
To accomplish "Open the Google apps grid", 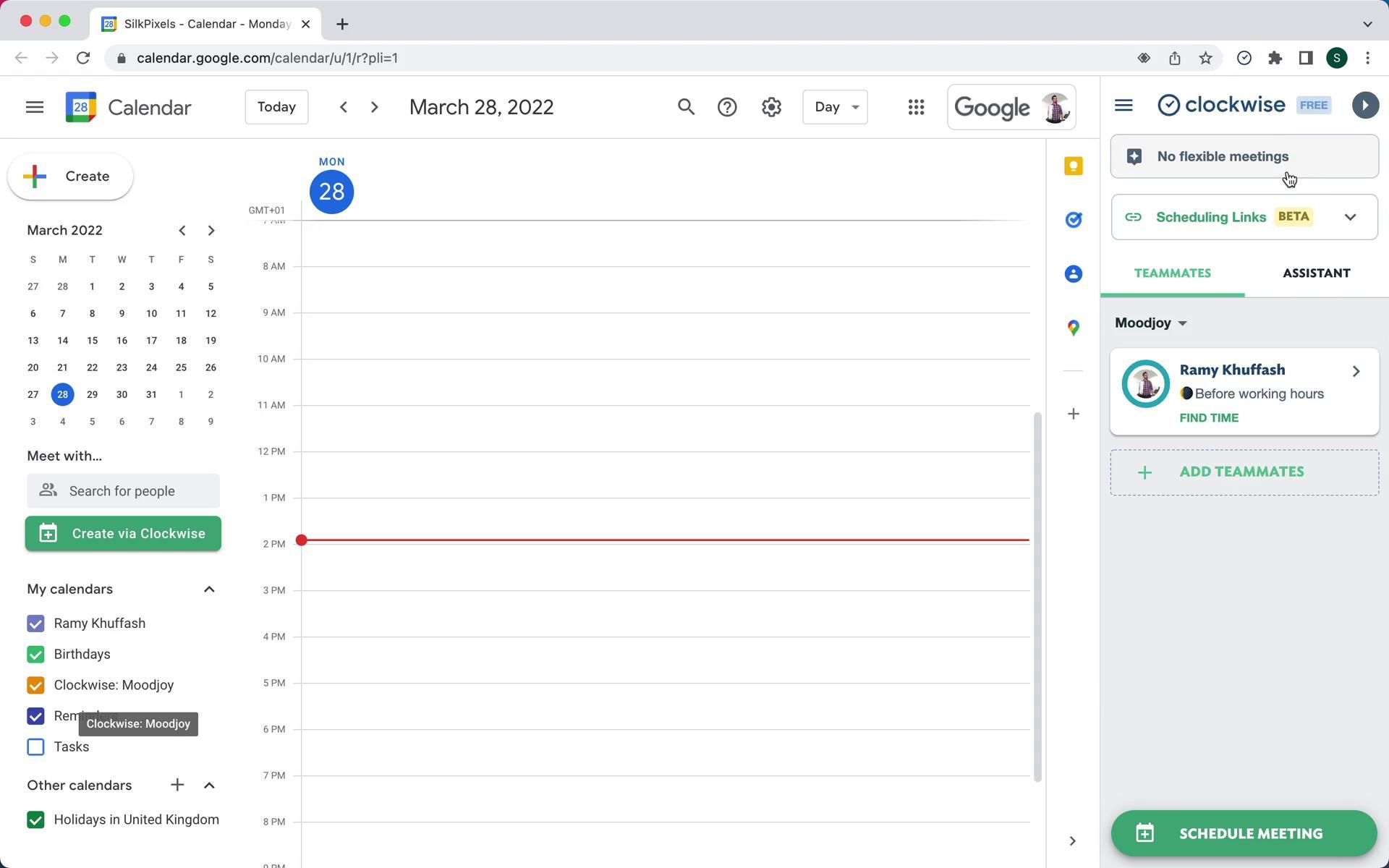I will tap(916, 107).
